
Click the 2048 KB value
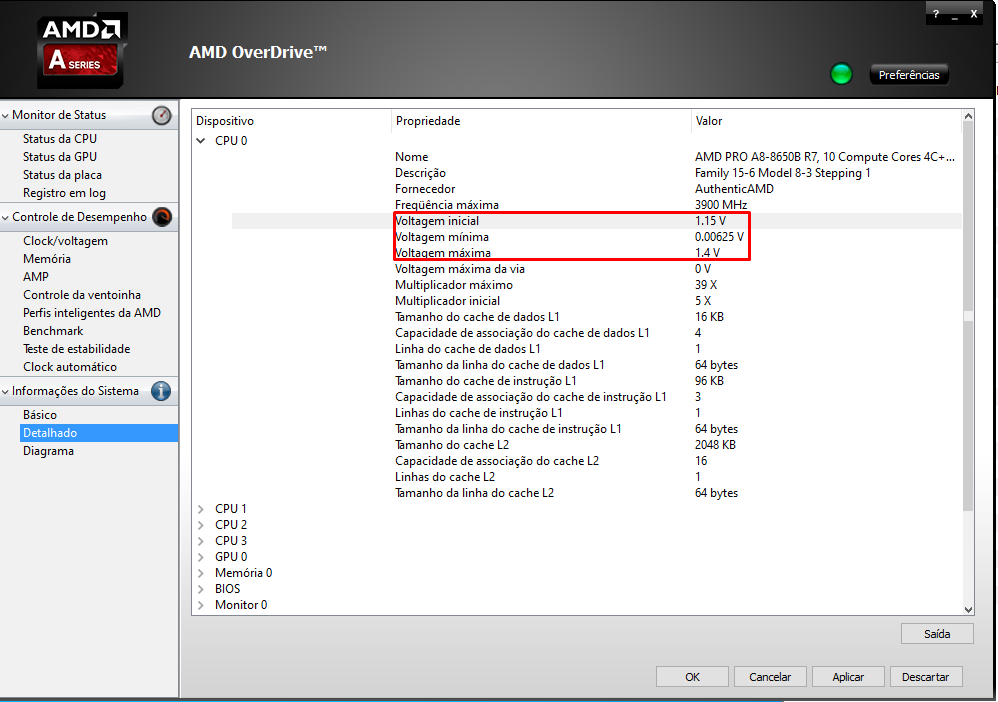pyautogui.click(x=715, y=445)
